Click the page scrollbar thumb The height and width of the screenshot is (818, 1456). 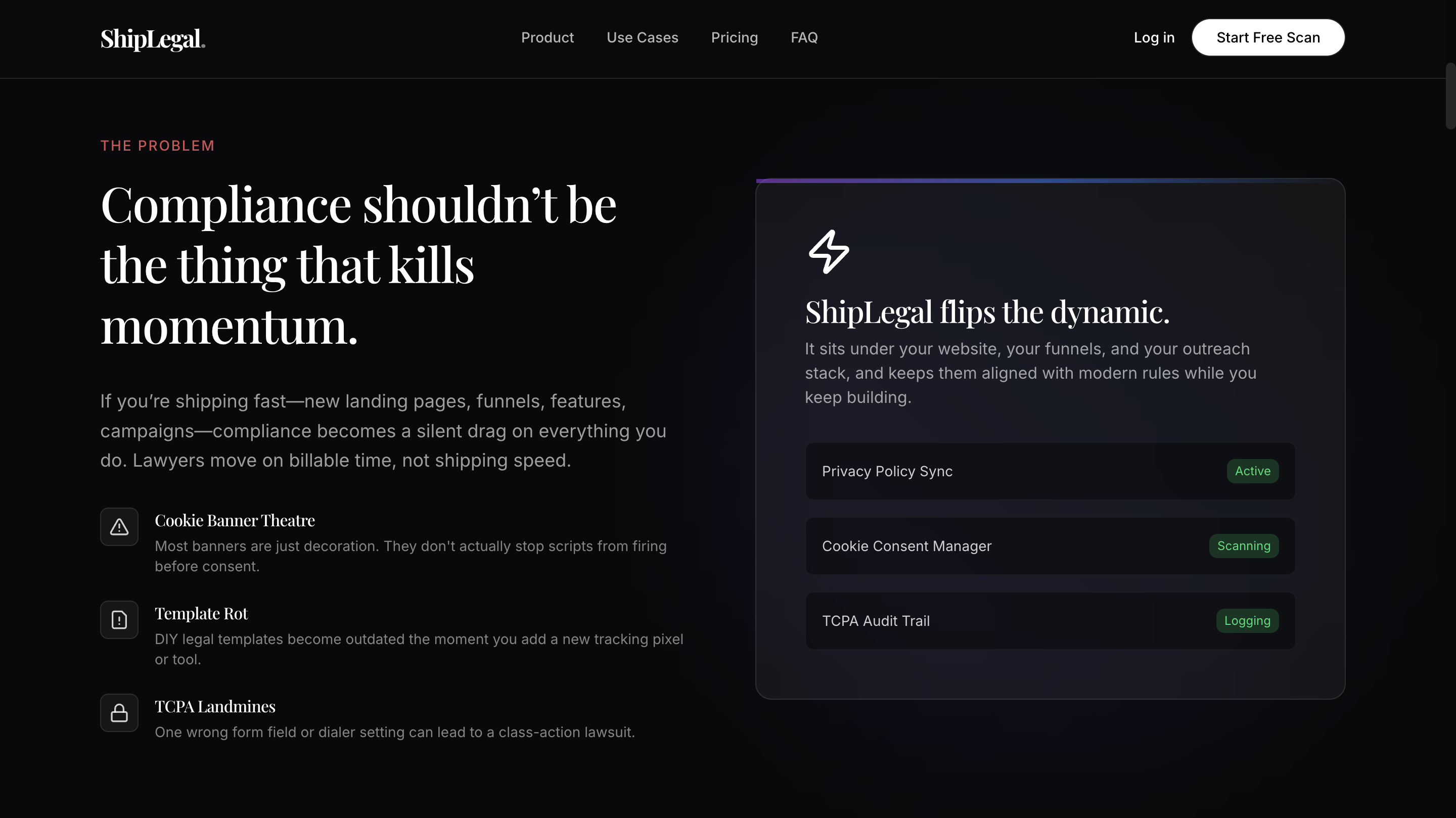pos(1450,96)
